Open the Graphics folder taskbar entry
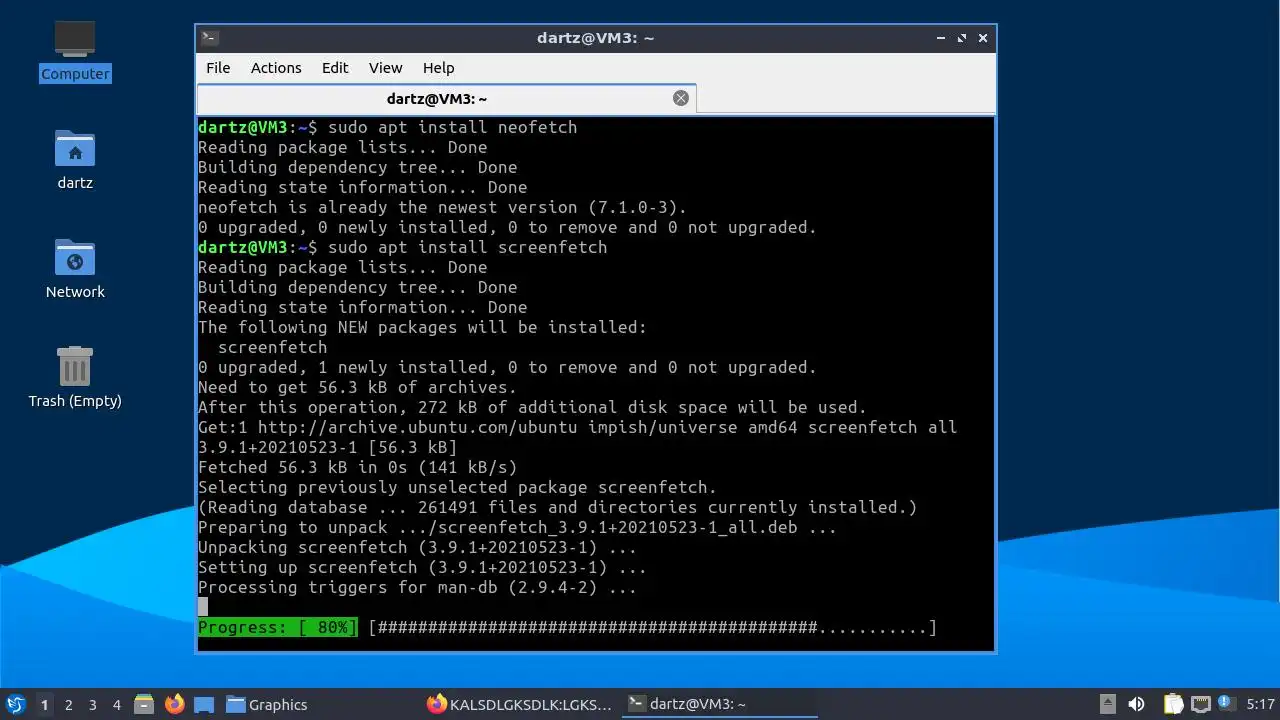This screenshot has height=720, width=1280. tap(267, 704)
